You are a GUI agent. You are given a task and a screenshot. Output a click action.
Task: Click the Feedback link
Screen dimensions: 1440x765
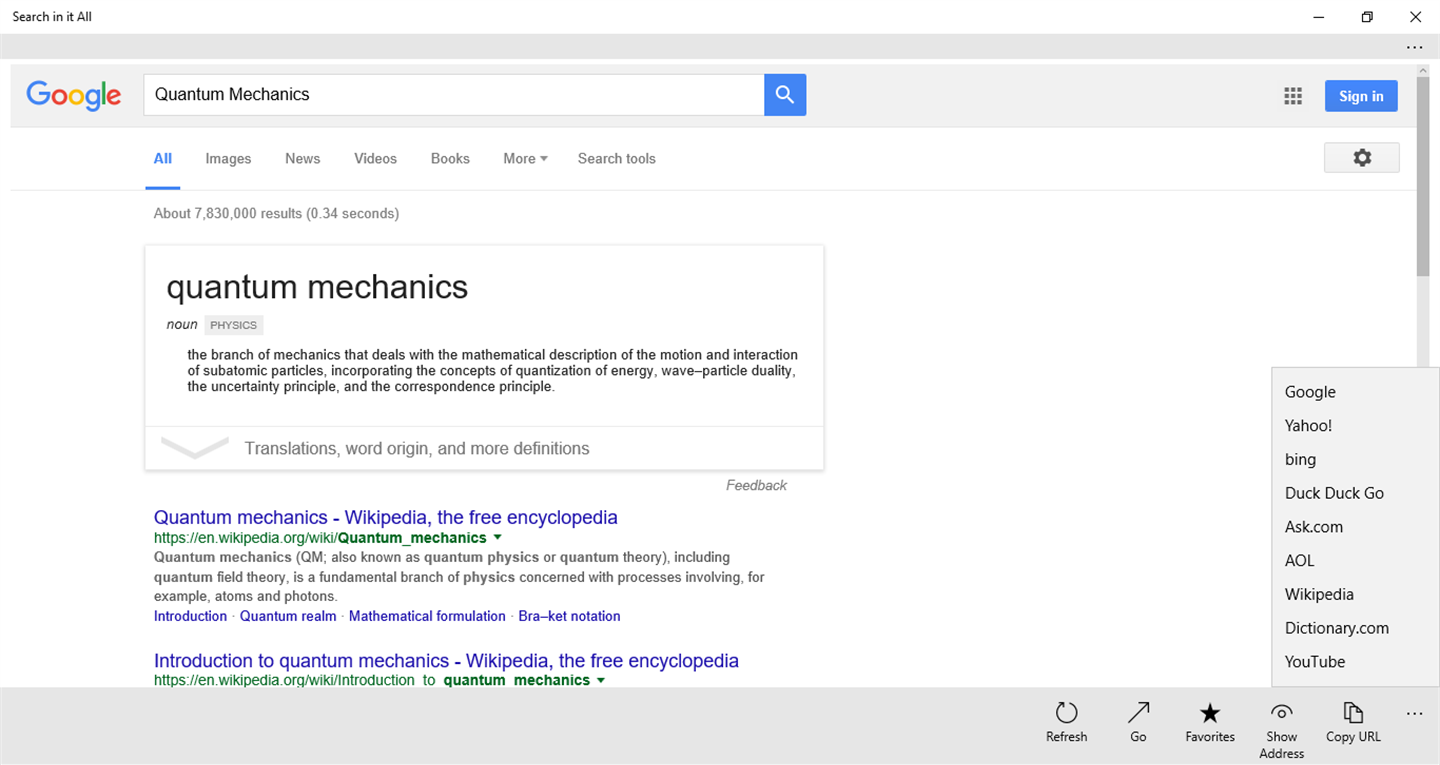click(756, 485)
